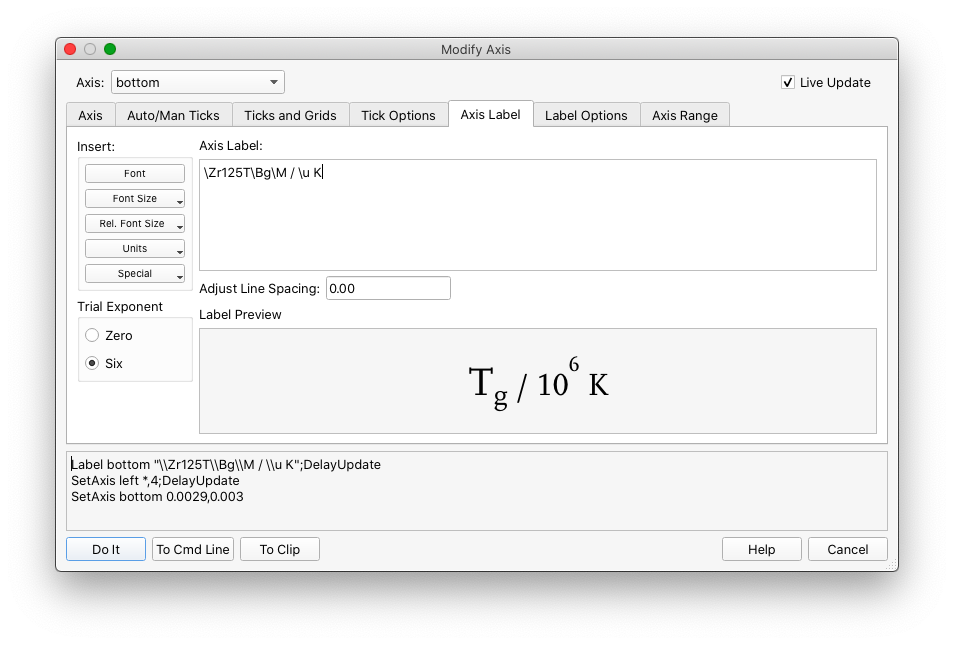Image resolution: width=954 pixels, height=645 pixels.
Task: Expand the Rel. Font Size menu
Action: (134, 223)
